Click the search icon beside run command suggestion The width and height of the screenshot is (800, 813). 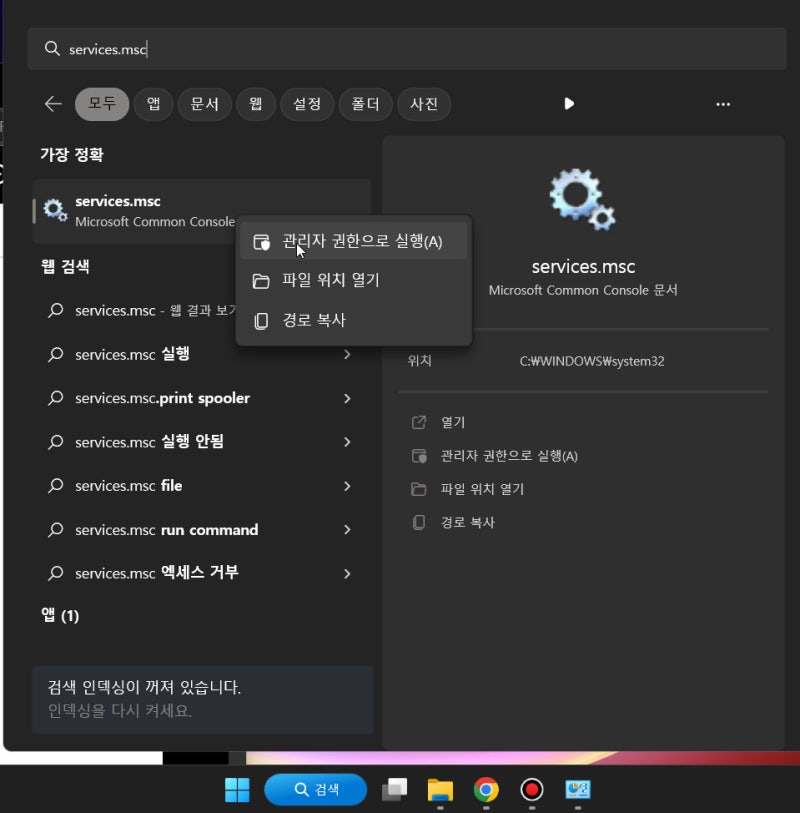tap(55, 529)
